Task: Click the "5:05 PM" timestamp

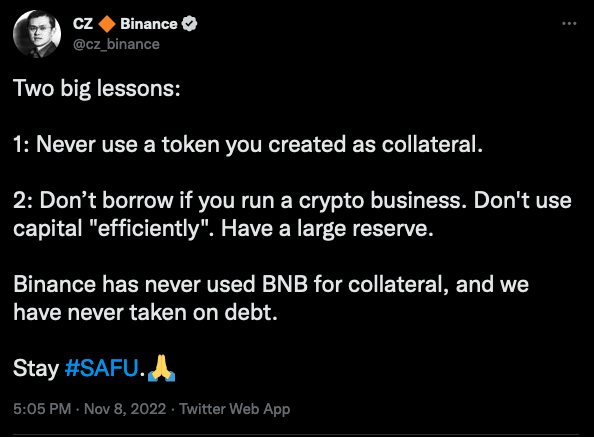Action: point(42,409)
